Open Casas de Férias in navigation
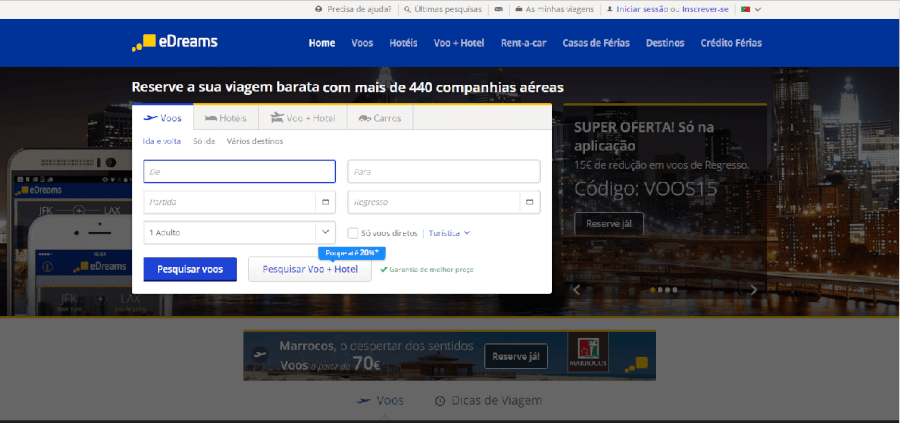This screenshot has height=423, width=900. 596,43
